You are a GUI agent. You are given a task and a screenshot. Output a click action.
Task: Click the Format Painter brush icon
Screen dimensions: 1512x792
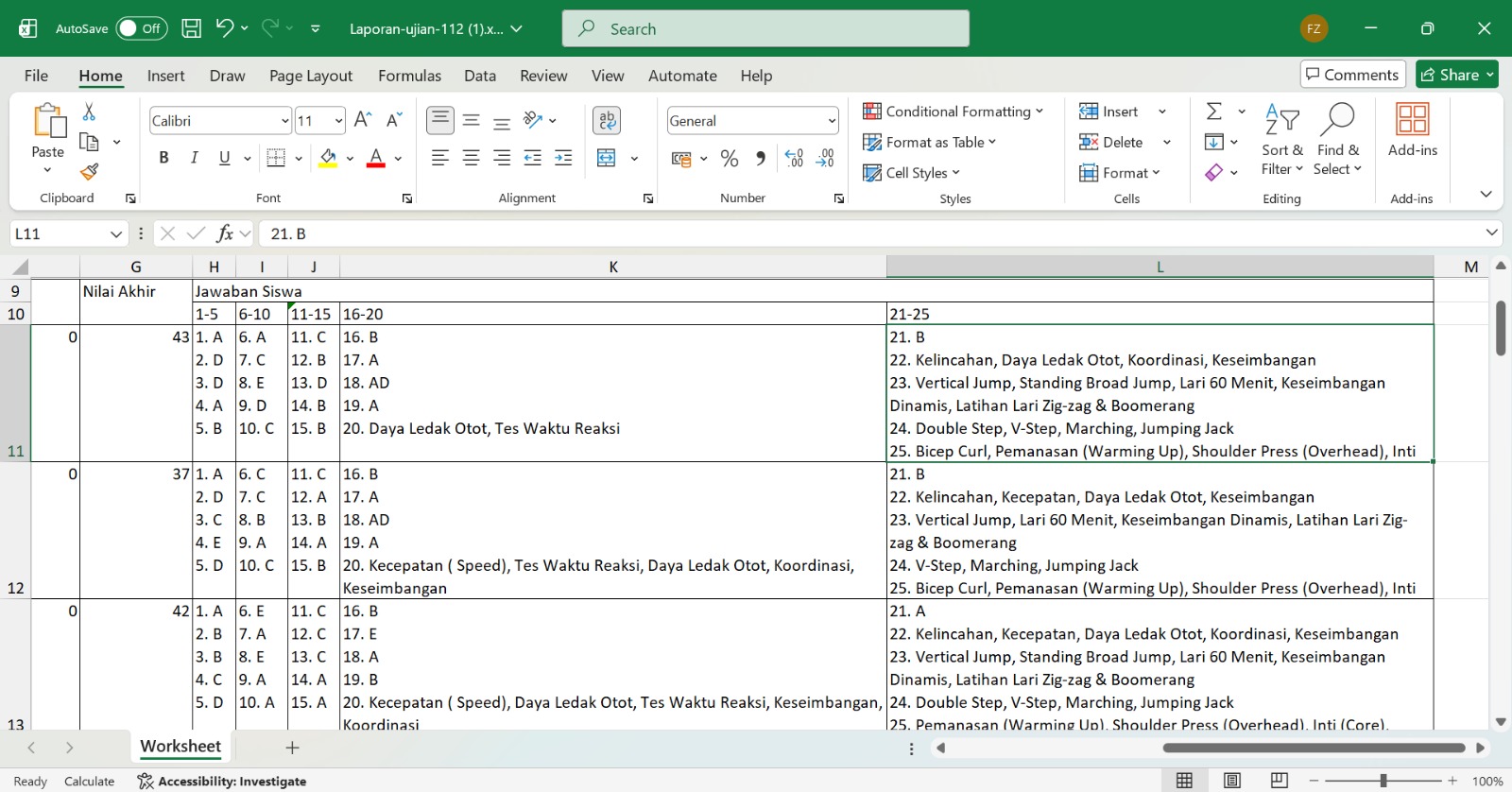coord(89,172)
